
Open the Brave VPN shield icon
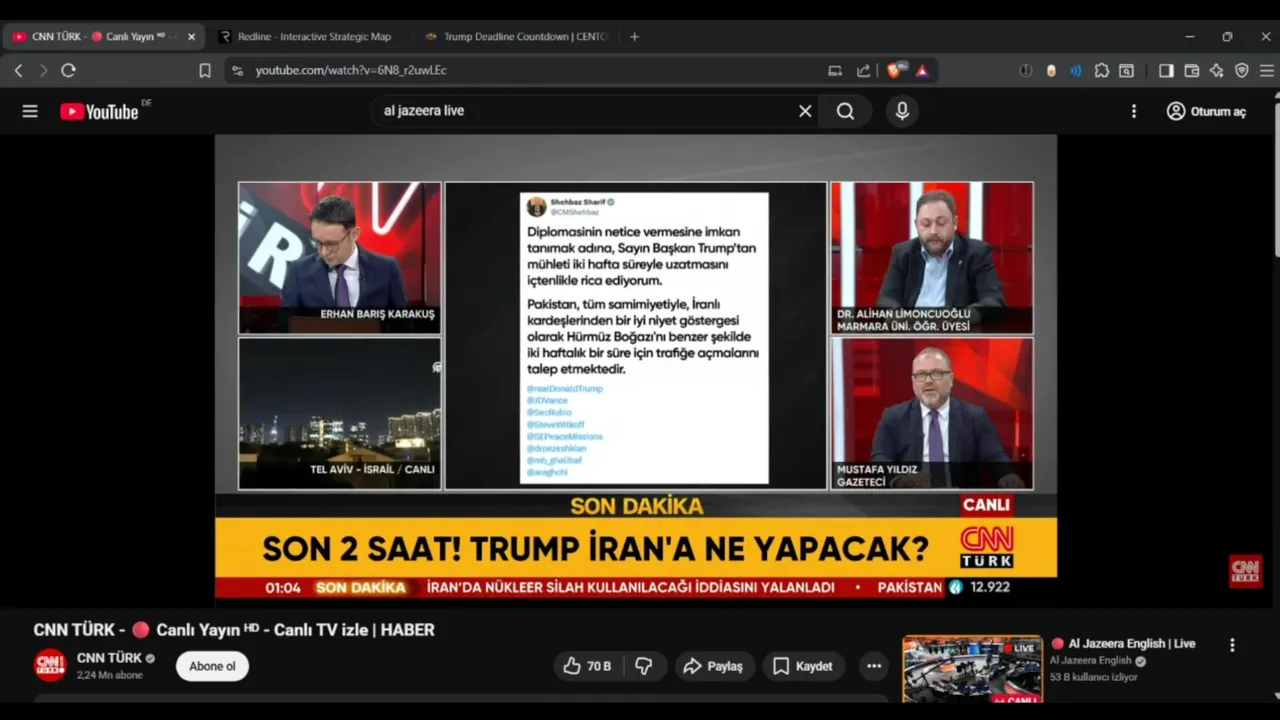point(1242,70)
